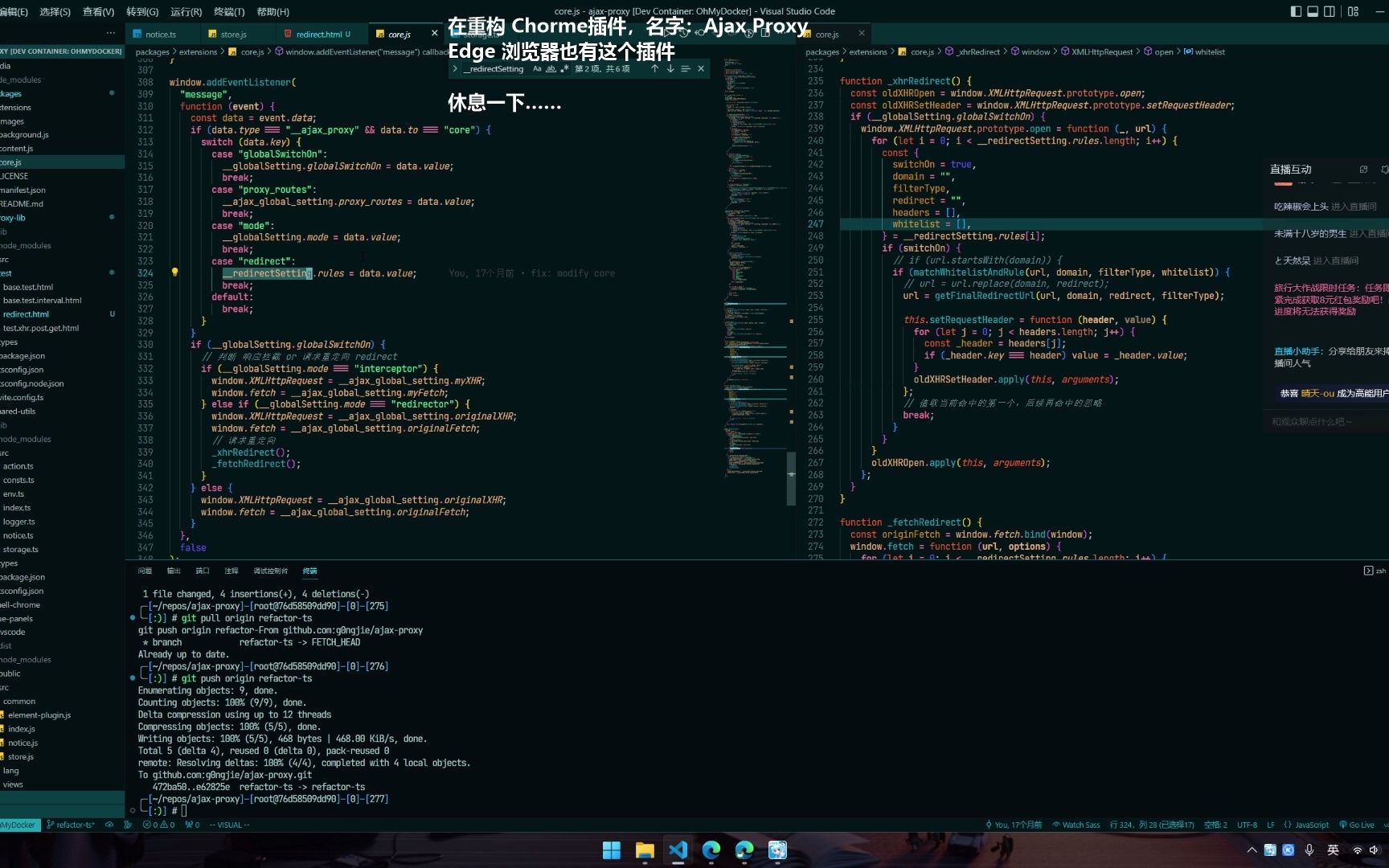Click the find input showing _redirectSetting
The image size is (1389, 868).
495,69
